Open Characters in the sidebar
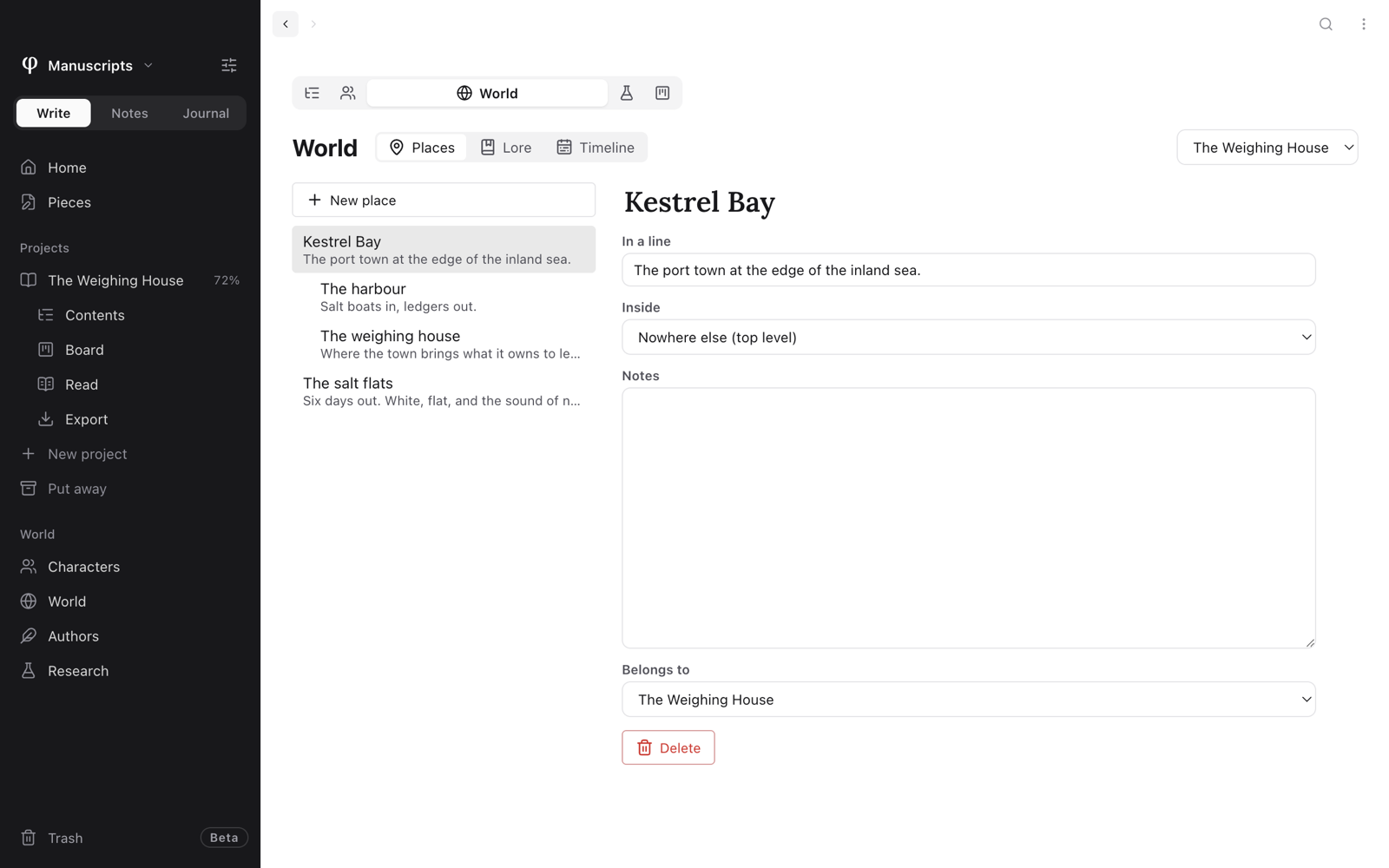1389x868 pixels. point(130,567)
